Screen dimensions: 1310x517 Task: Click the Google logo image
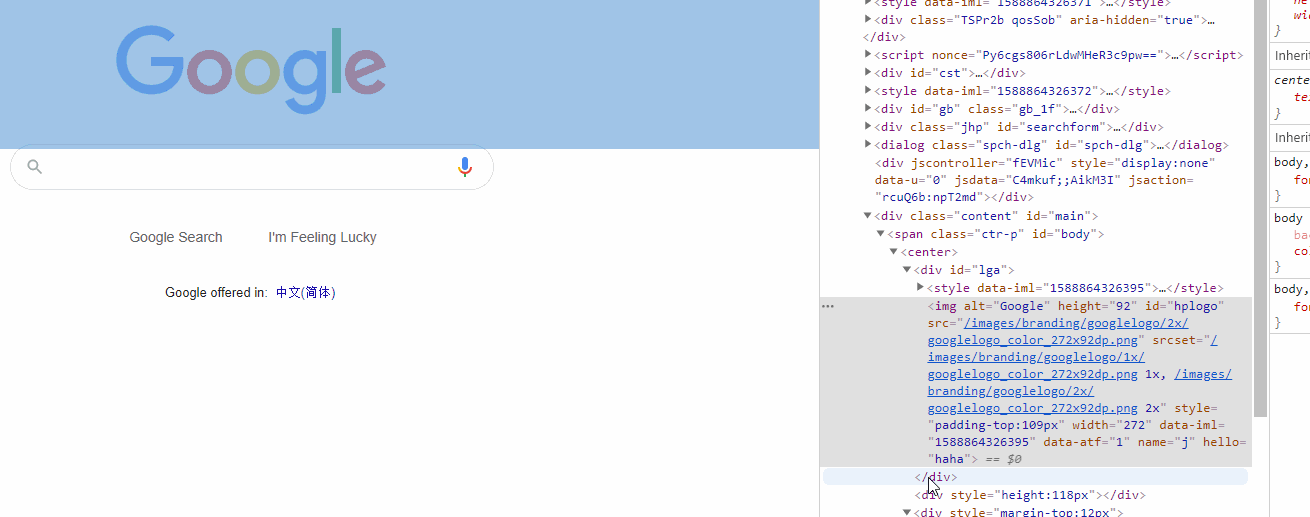[251, 69]
